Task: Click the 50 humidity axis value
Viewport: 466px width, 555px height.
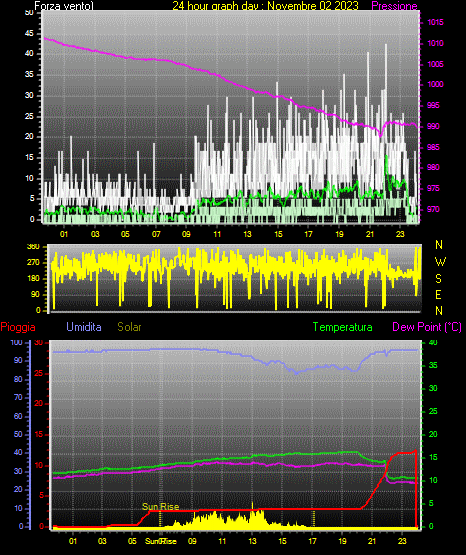Action: coord(18,434)
